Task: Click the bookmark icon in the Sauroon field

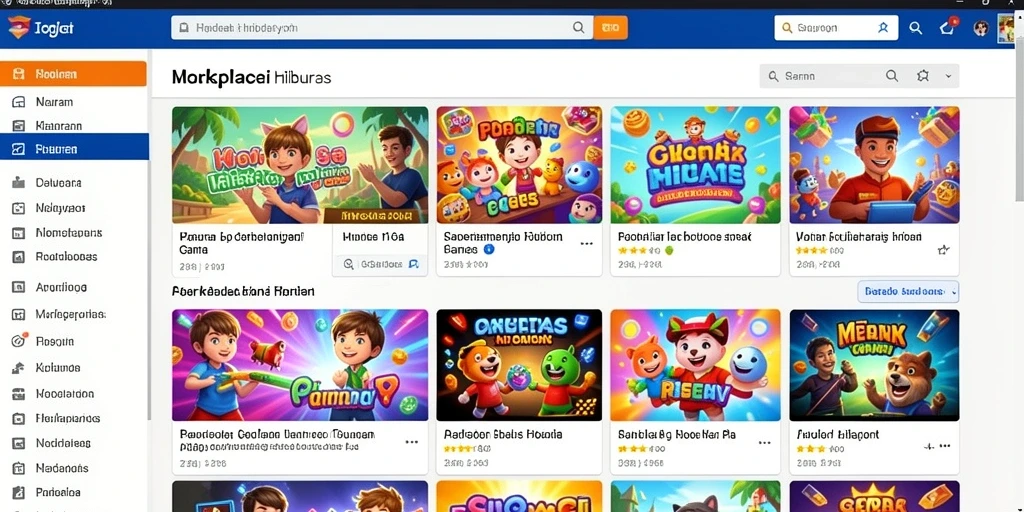Action: [883, 28]
